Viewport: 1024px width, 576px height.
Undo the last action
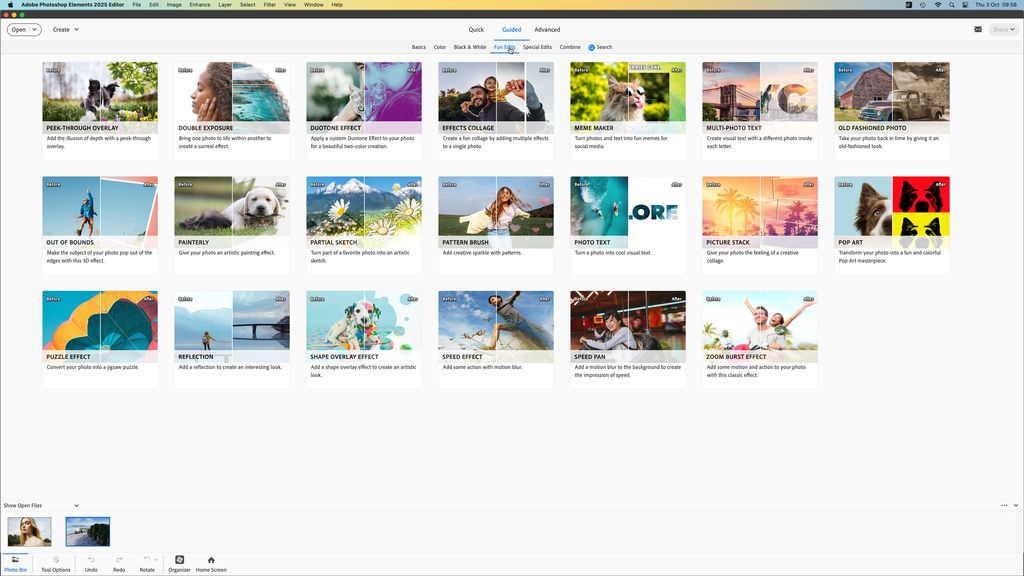pyautogui.click(x=91, y=563)
